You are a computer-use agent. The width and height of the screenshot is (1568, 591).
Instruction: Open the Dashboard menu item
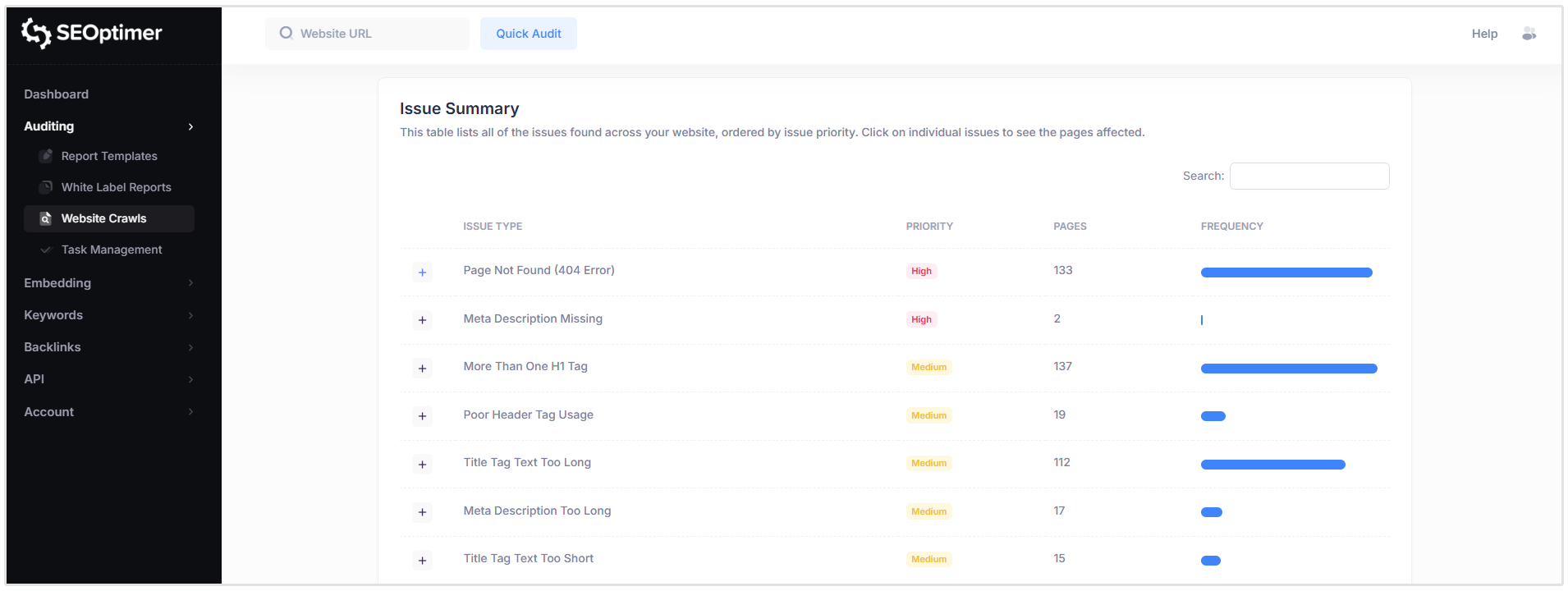(57, 94)
